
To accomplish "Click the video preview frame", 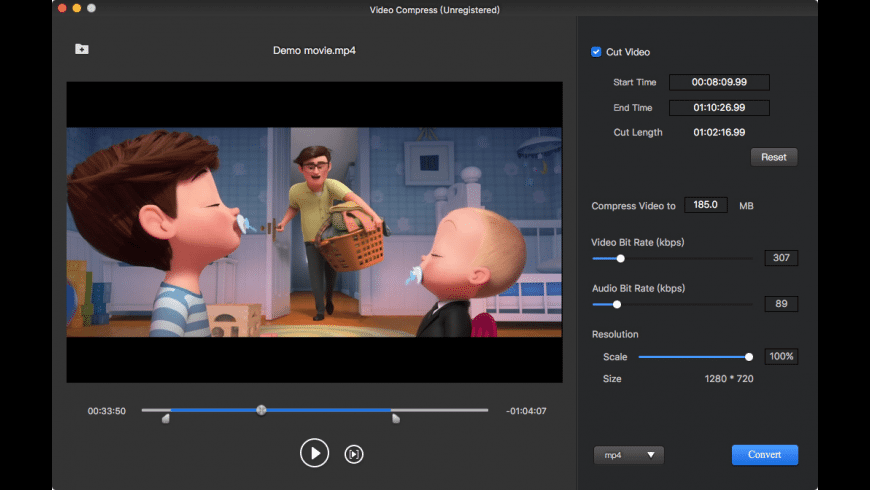I will (x=314, y=232).
